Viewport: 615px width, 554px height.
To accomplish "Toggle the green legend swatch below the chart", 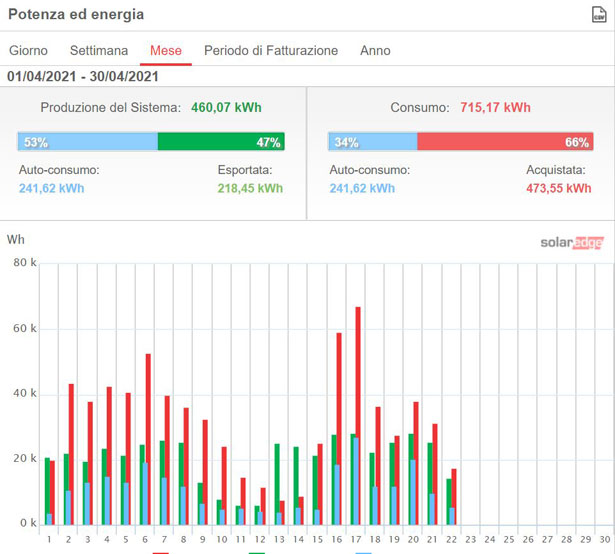I will click(257, 551).
